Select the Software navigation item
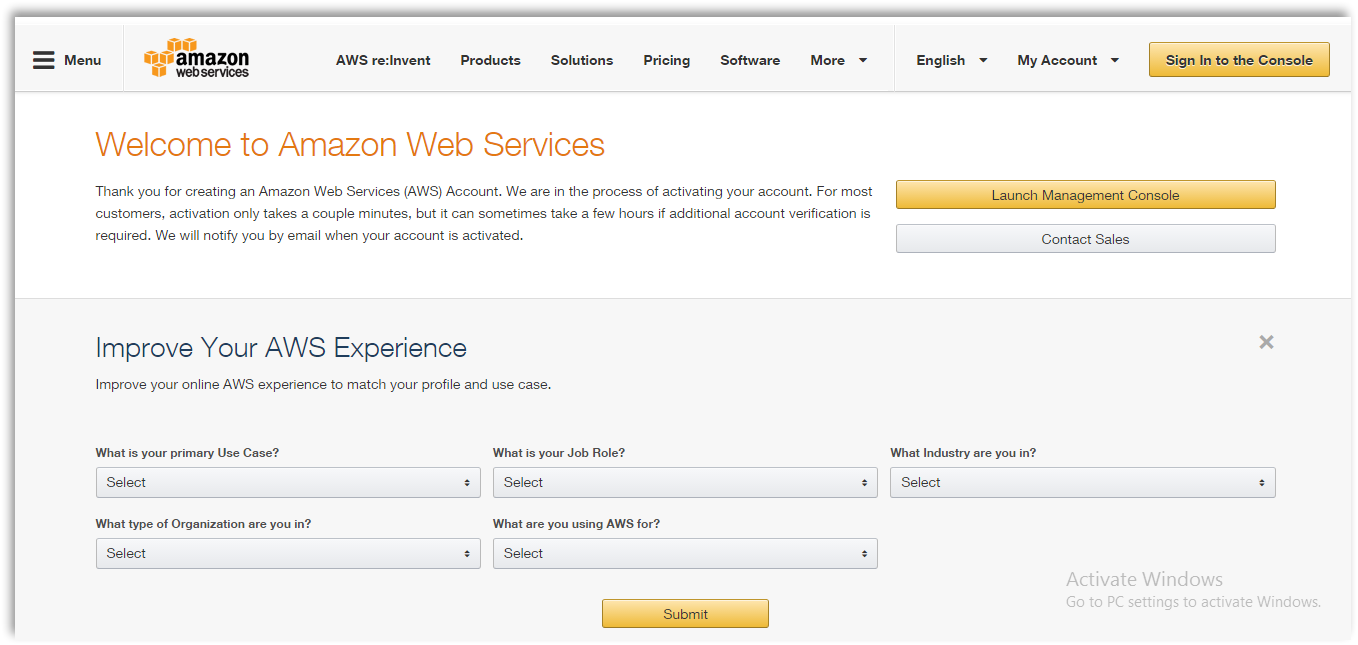The width and height of the screenshot is (1358, 645). 750,60
